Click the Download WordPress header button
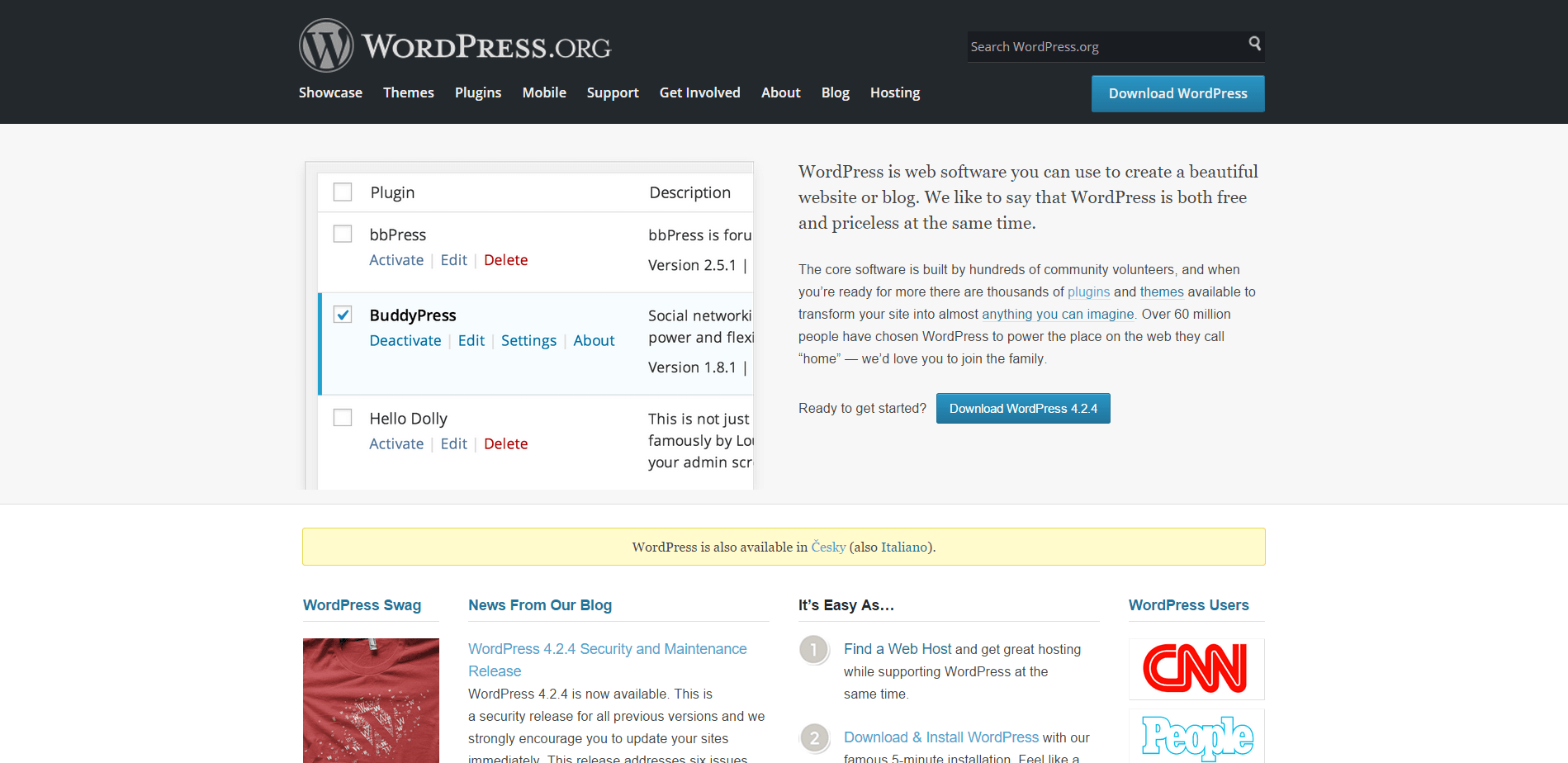1568x763 pixels. click(1178, 93)
